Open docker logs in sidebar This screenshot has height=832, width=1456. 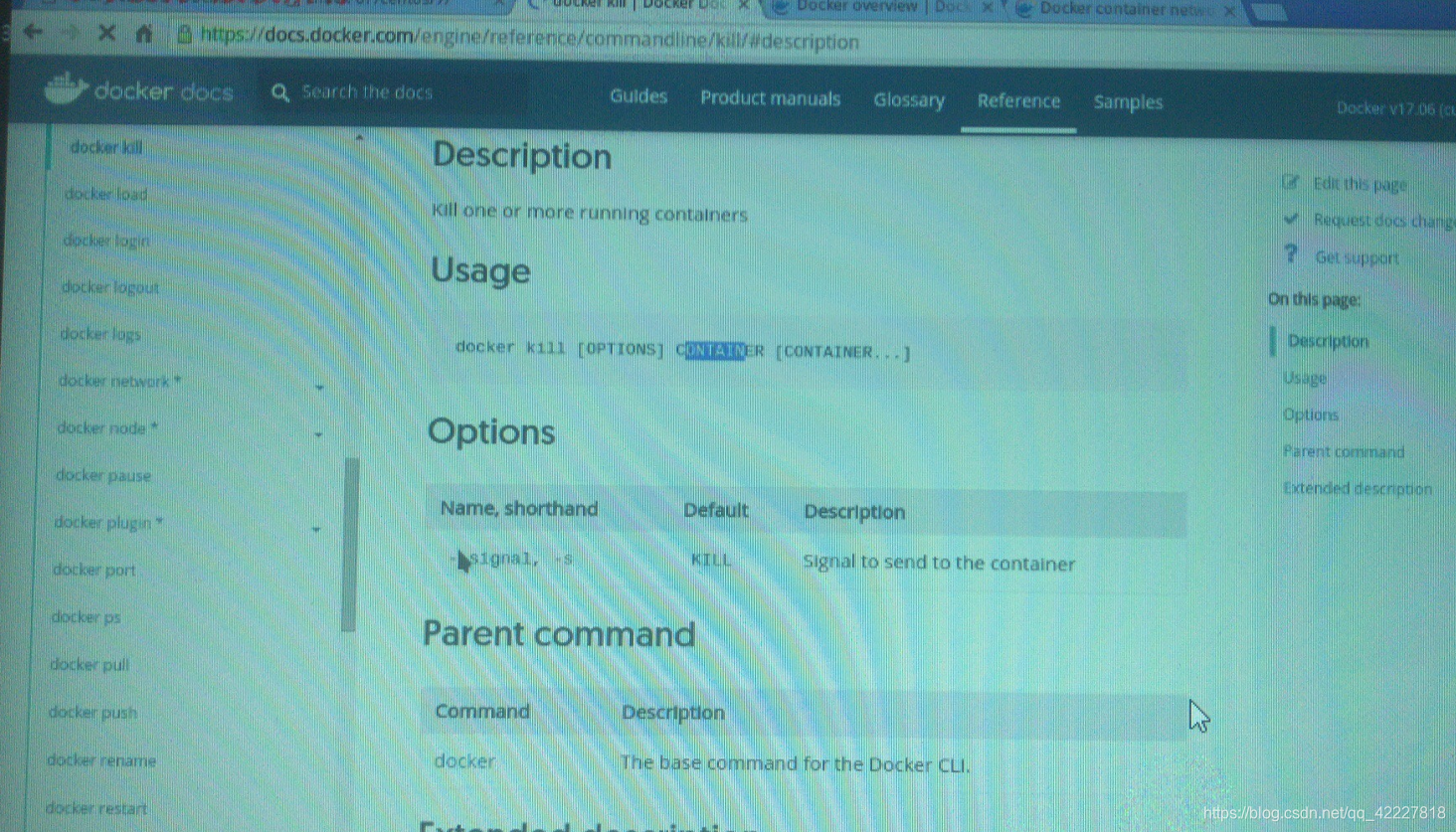tap(99, 334)
